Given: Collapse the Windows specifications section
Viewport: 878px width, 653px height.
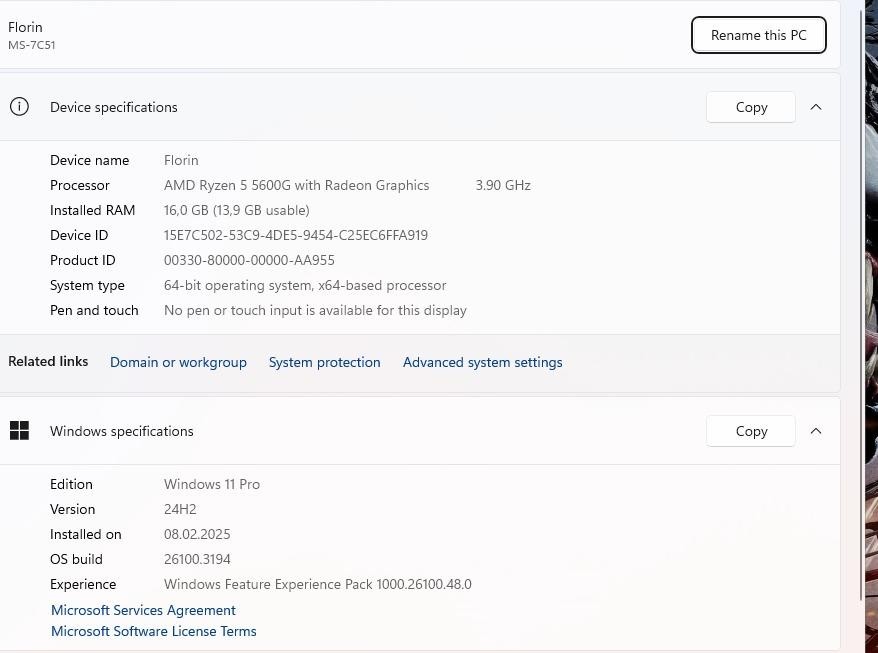Looking at the screenshot, I should [x=816, y=431].
